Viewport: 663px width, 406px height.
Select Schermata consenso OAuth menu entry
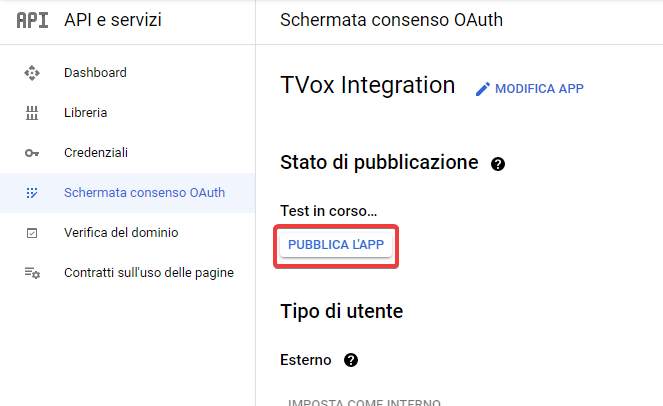[128, 193]
